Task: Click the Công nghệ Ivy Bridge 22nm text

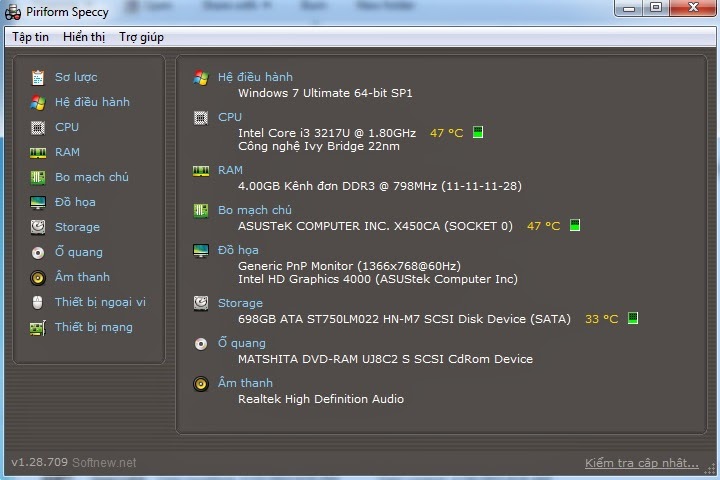Action: pyautogui.click(x=319, y=147)
